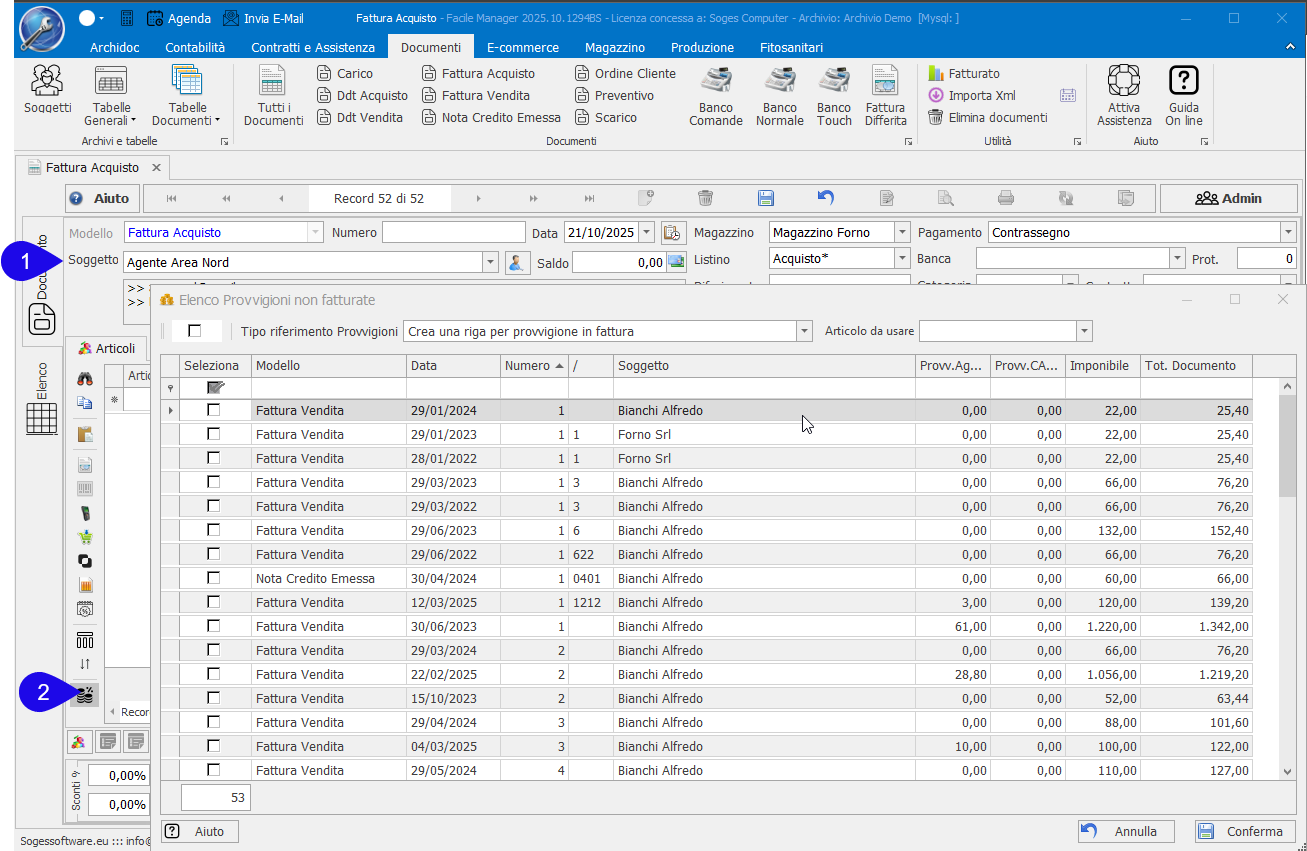Screen dimensions: 1307x851
Task: Click the binoculars search icon in Articoli sidebar
Action: coord(85,379)
